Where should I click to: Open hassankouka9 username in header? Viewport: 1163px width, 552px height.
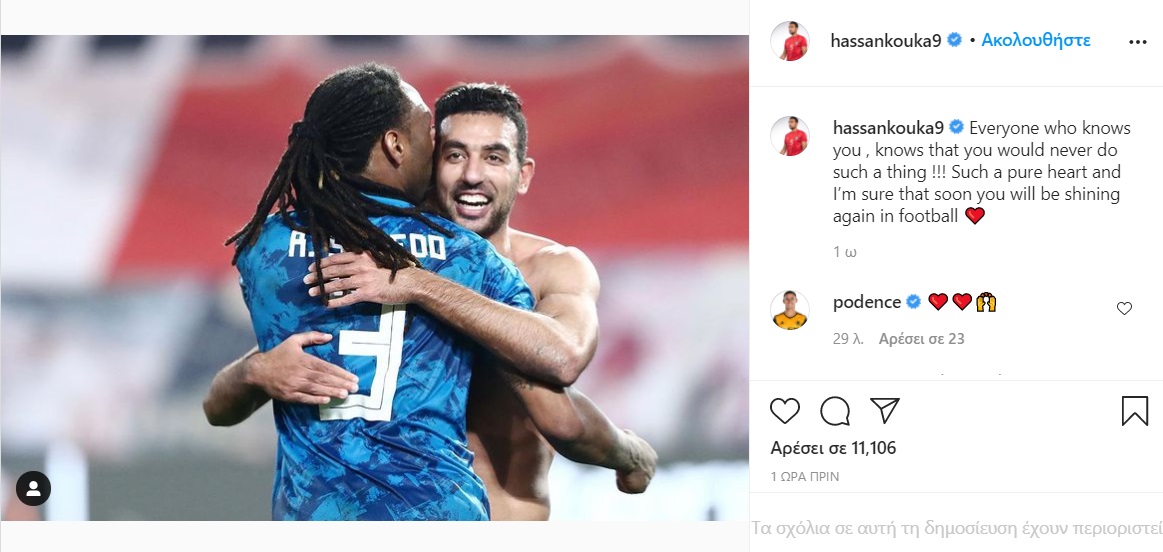[x=886, y=41]
